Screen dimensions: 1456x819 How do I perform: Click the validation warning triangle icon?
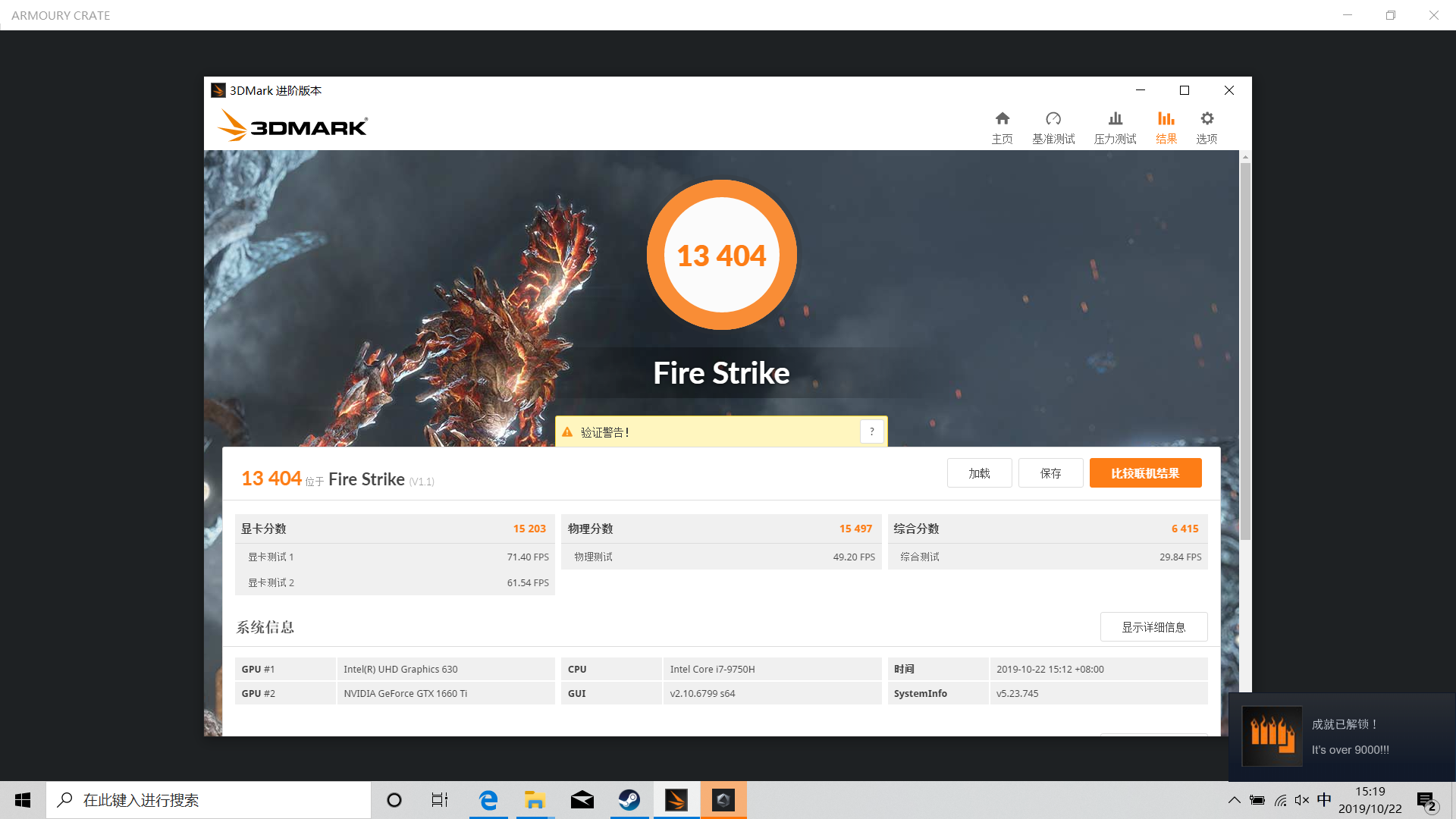[567, 432]
